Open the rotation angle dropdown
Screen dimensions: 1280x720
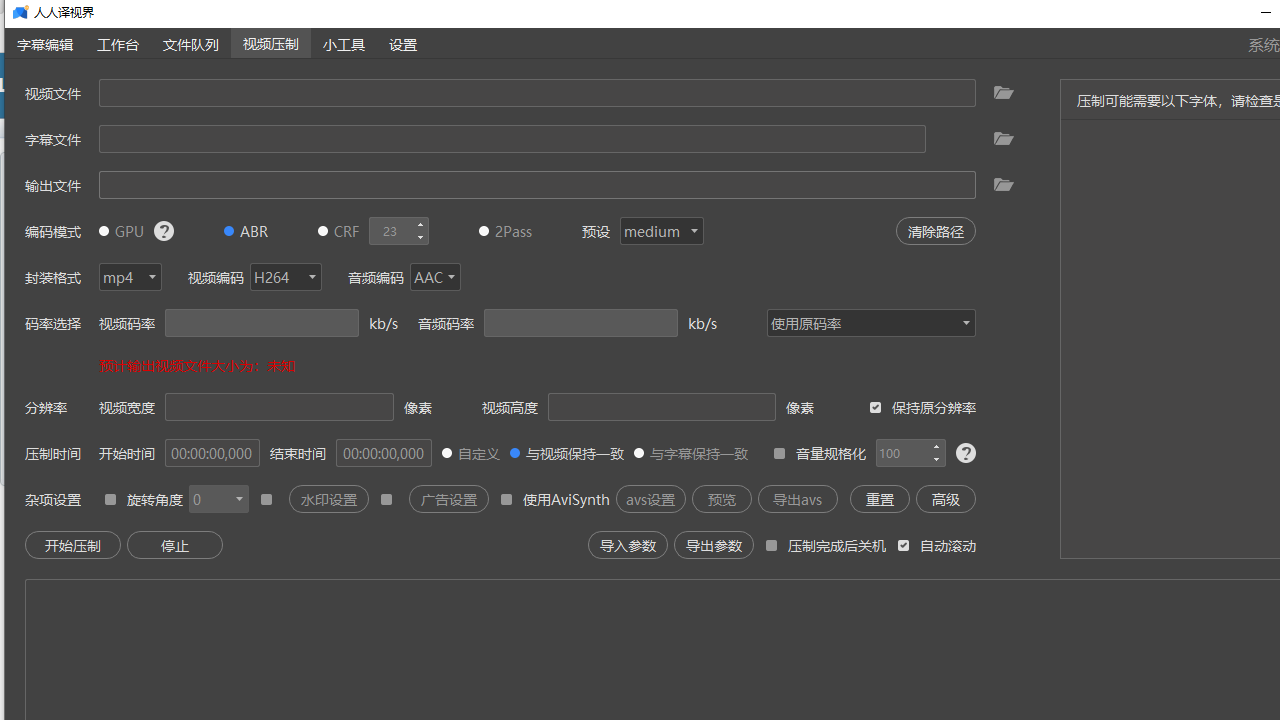point(219,499)
